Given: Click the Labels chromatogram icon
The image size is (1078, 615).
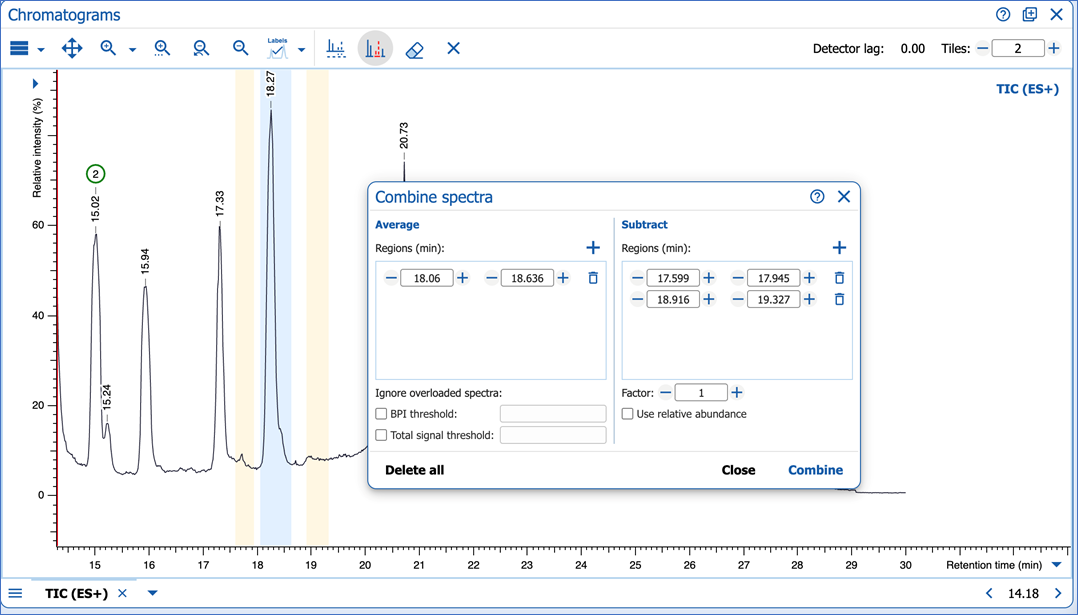Looking at the screenshot, I should (277, 49).
